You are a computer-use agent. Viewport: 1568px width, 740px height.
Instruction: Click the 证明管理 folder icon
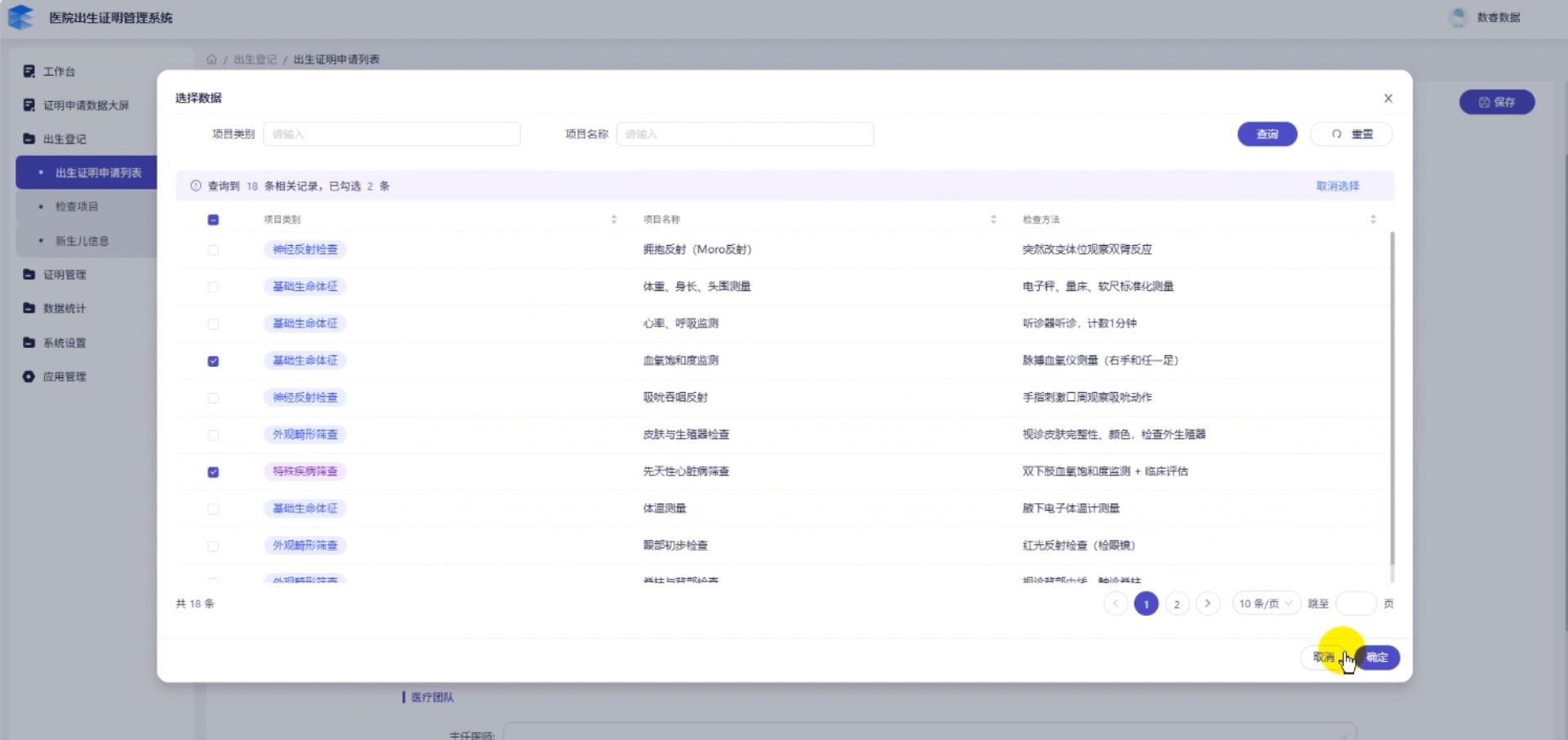coord(29,274)
